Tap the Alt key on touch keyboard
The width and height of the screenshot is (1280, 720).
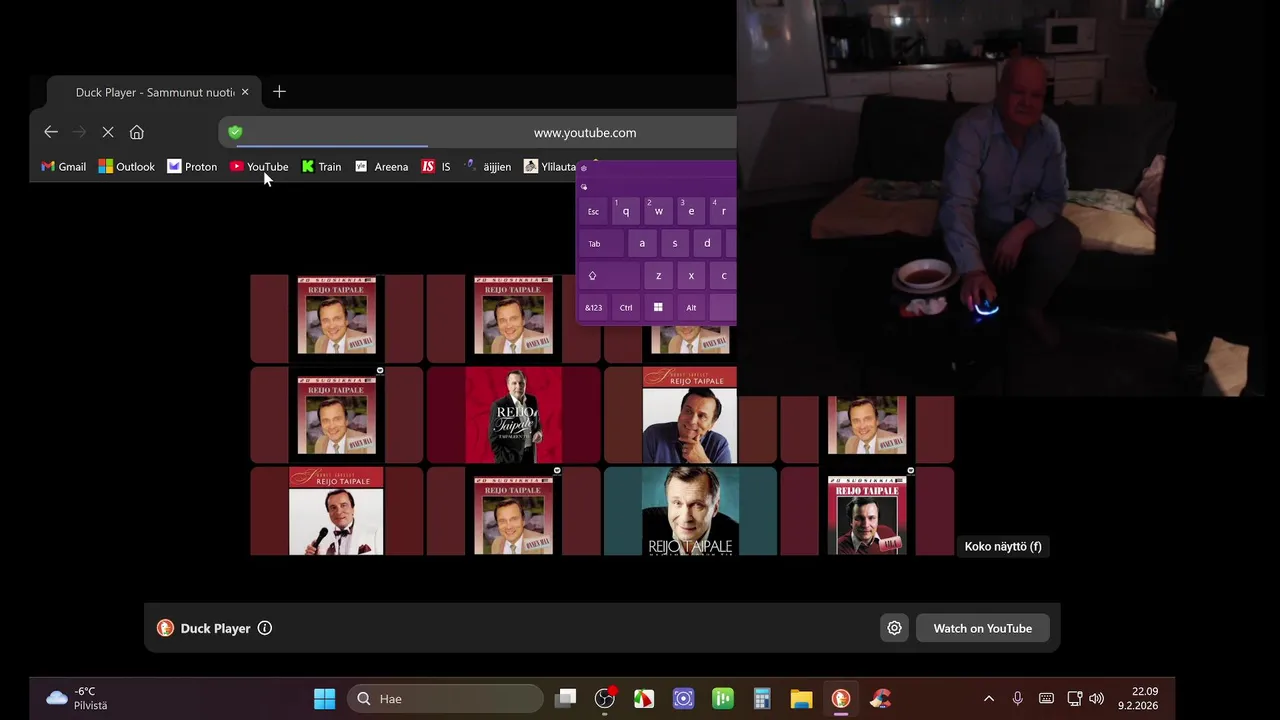691,307
